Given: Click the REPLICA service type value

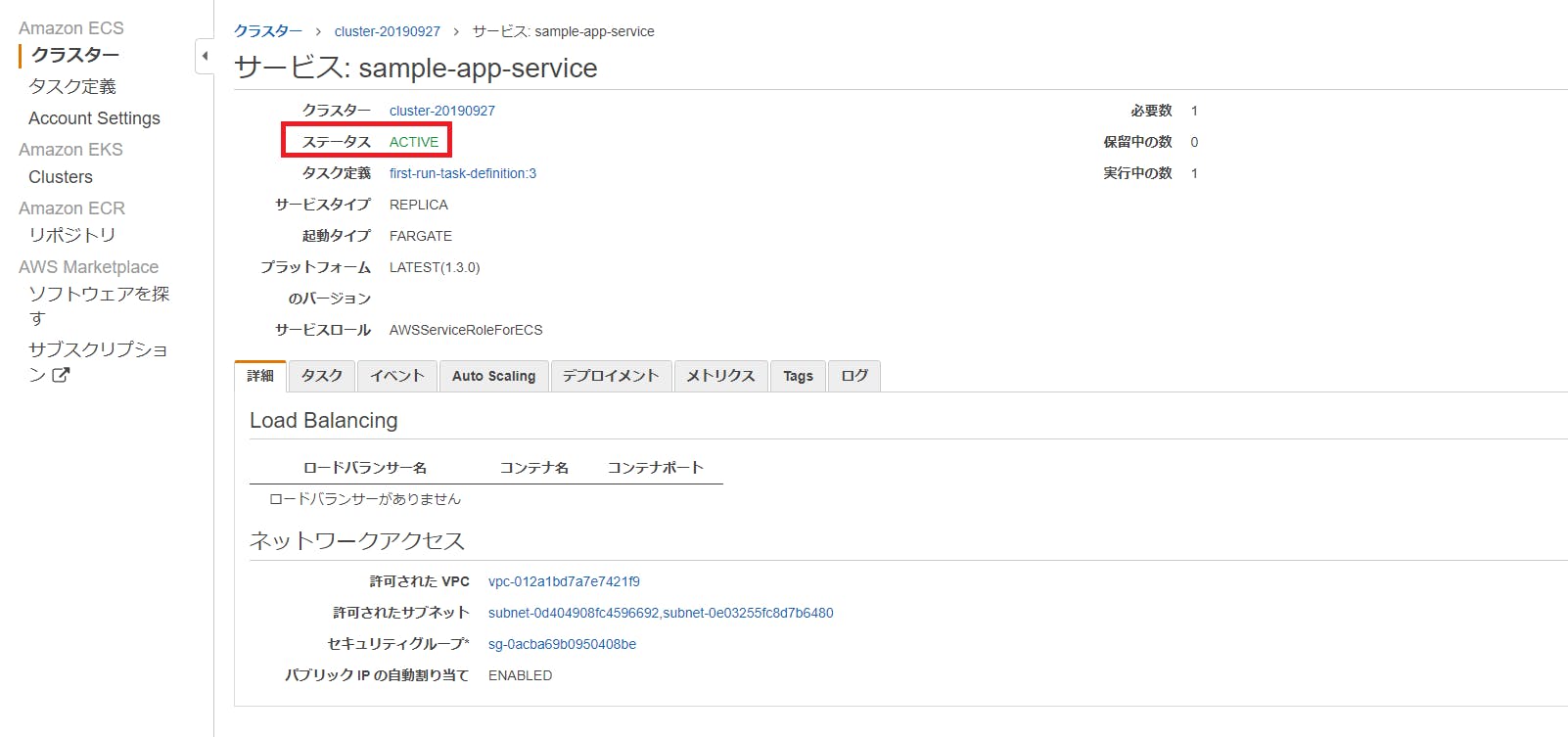Looking at the screenshot, I should click(419, 205).
